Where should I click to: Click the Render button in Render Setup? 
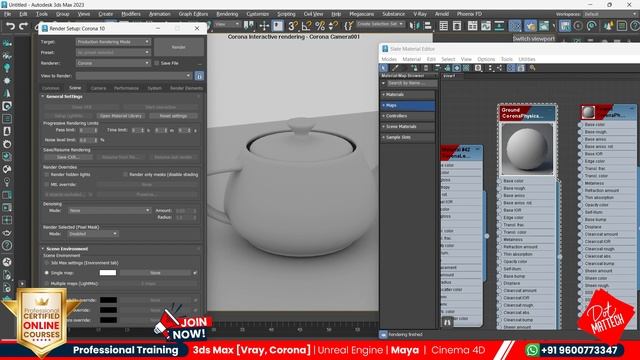click(179, 47)
